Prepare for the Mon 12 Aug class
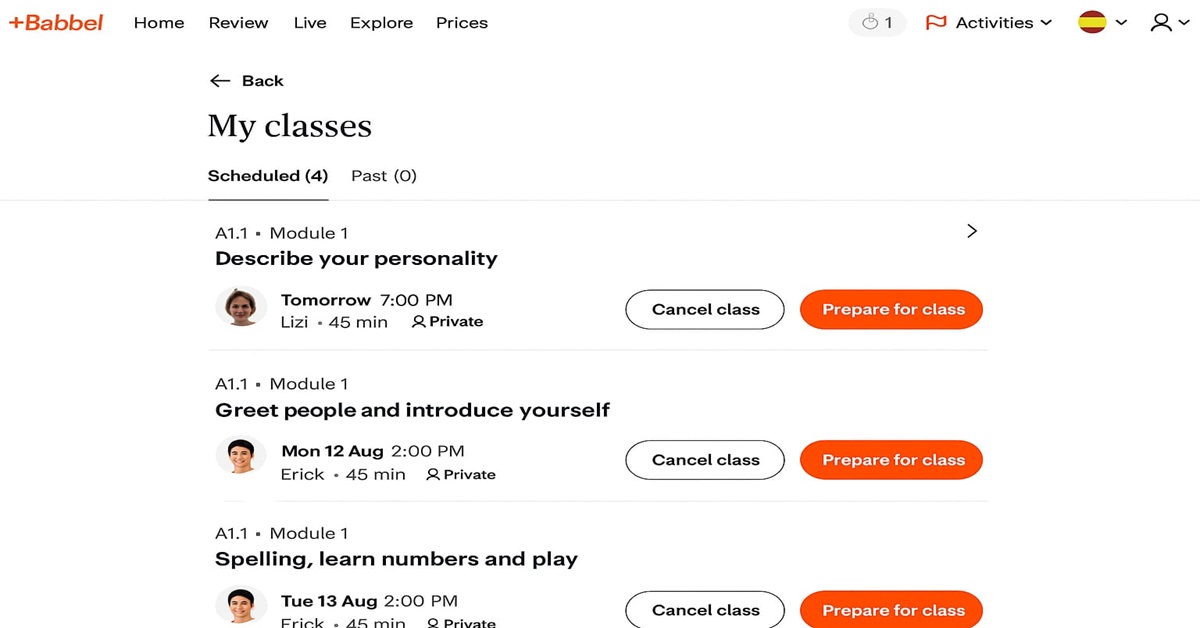The height and width of the screenshot is (628, 1200). click(891, 460)
